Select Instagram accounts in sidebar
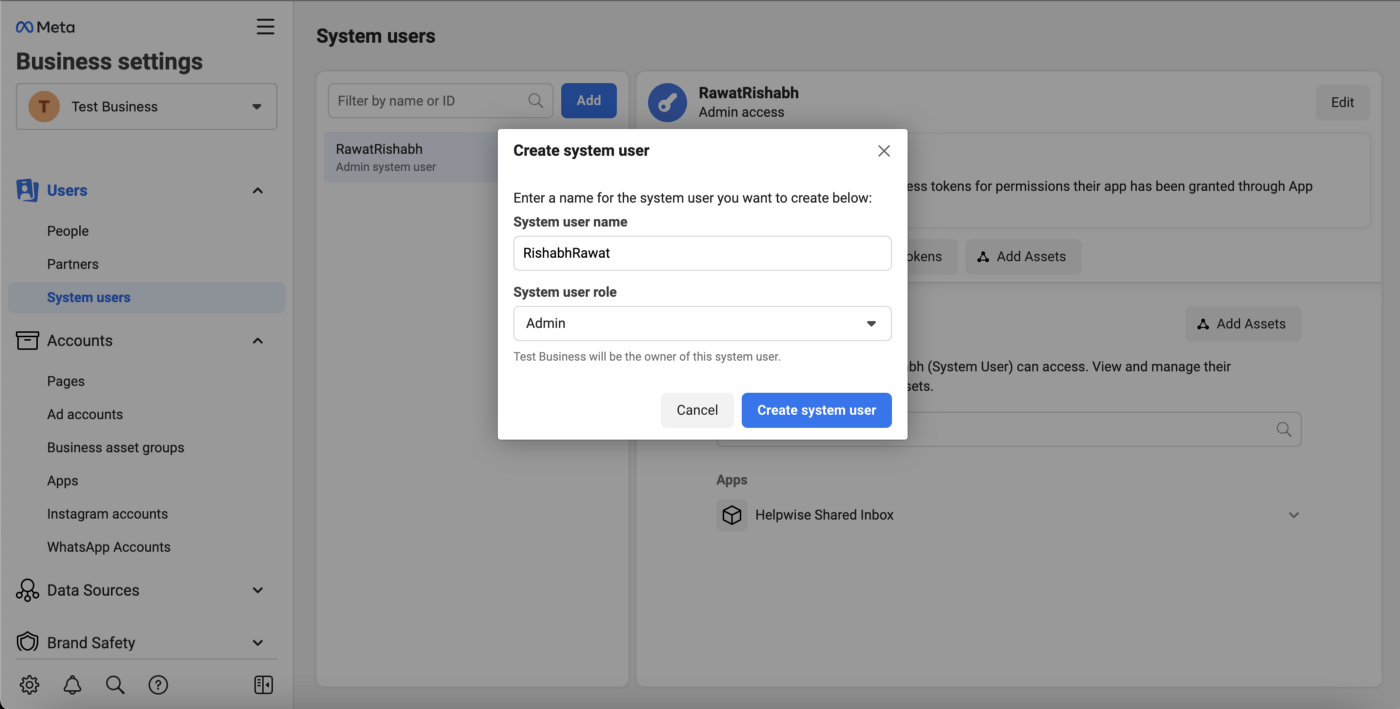Image resolution: width=1400 pixels, height=709 pixels. [x=107, y=514]
